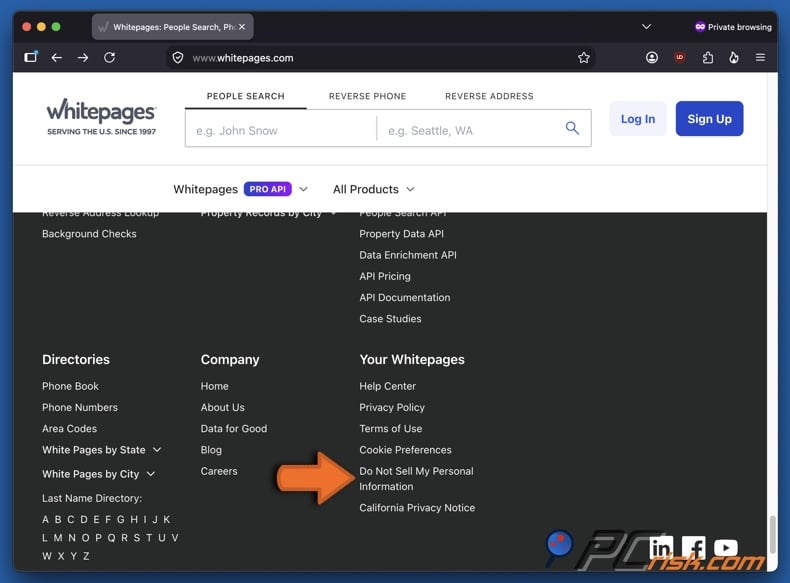
Task: Open the Blog link
Action: [211, 449]
